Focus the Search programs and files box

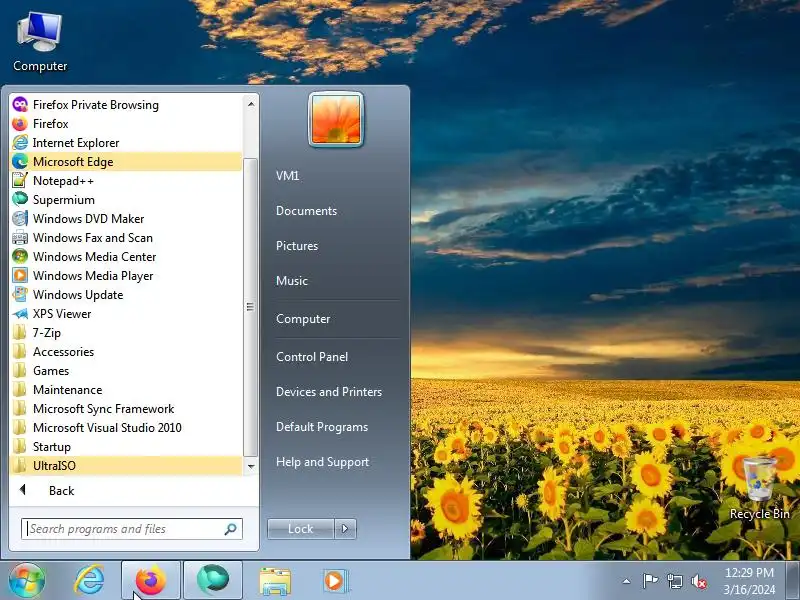point(132,529)
